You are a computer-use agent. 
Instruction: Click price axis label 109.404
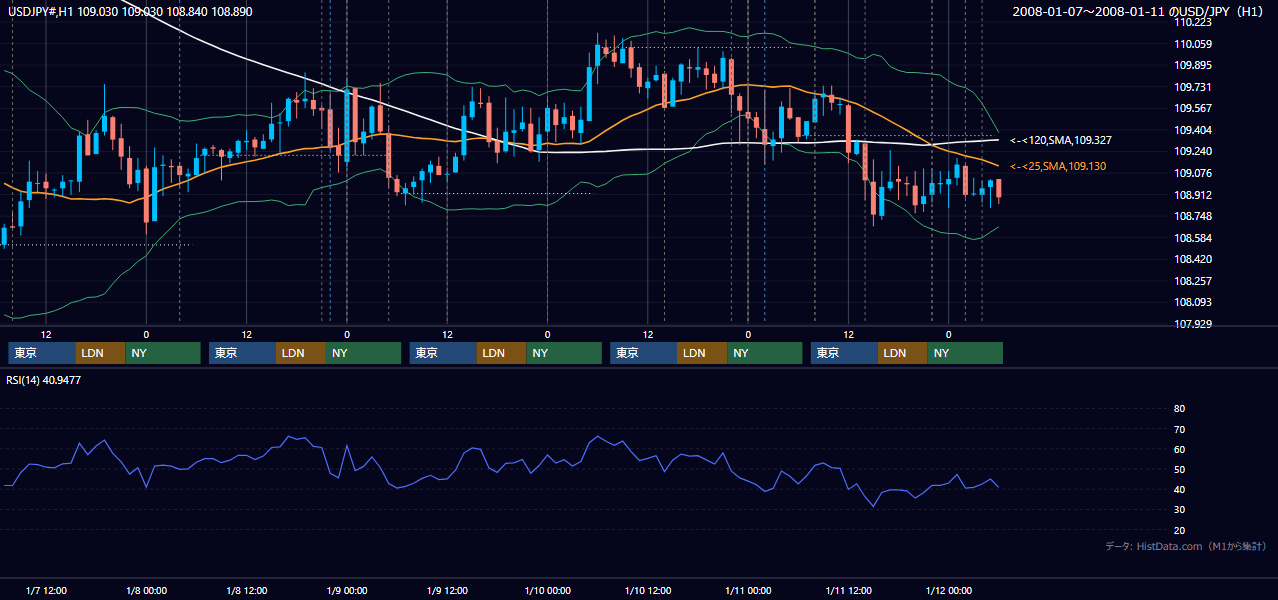tap(1195, 130)
